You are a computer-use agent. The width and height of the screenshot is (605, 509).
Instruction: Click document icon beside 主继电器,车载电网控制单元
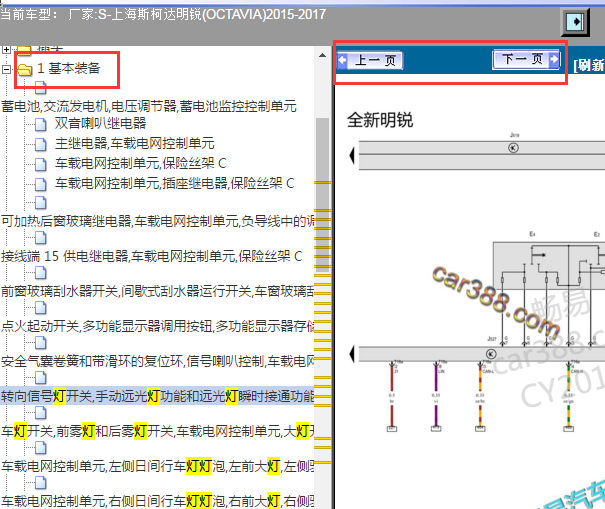click(41, 144)
